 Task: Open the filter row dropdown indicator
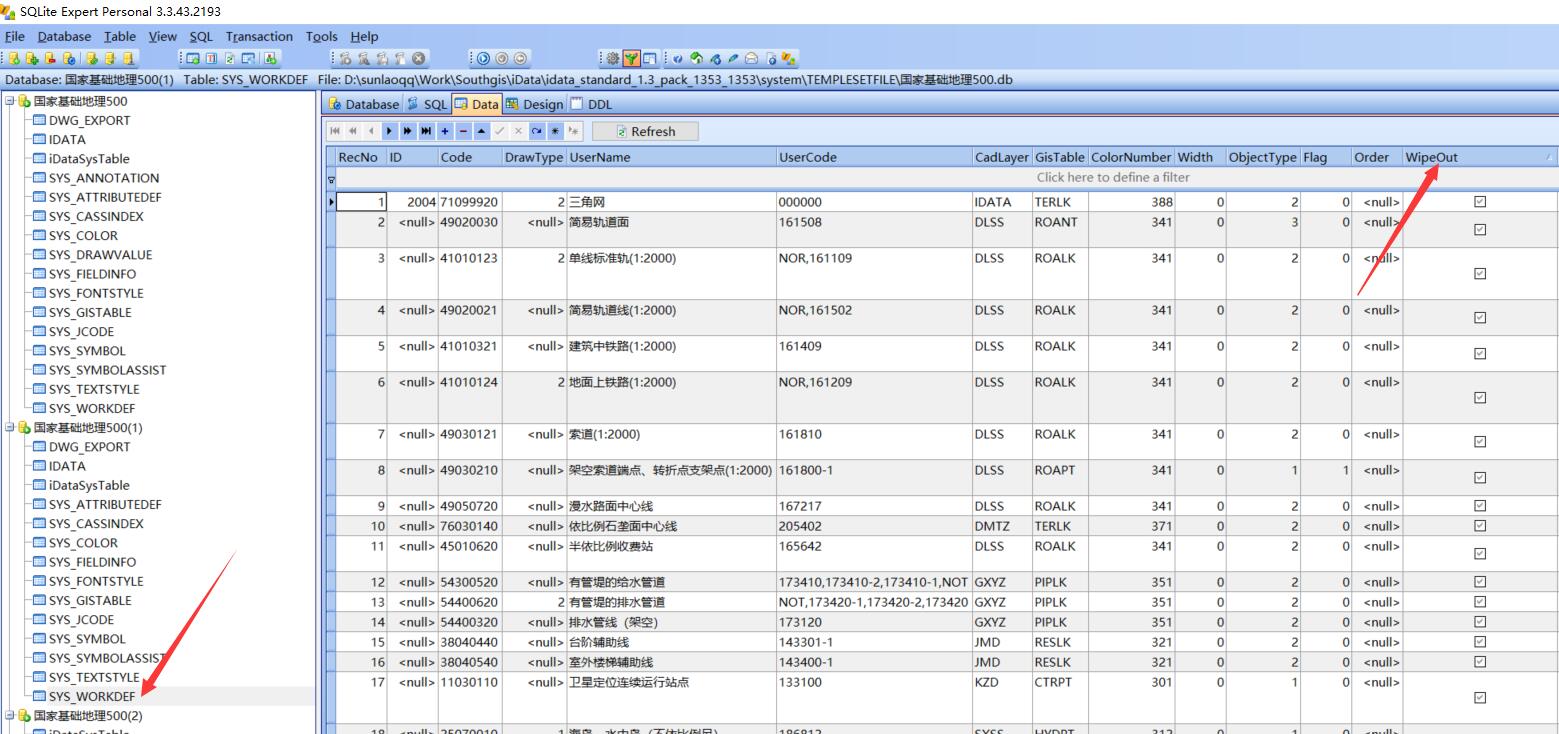click(331, 180)
